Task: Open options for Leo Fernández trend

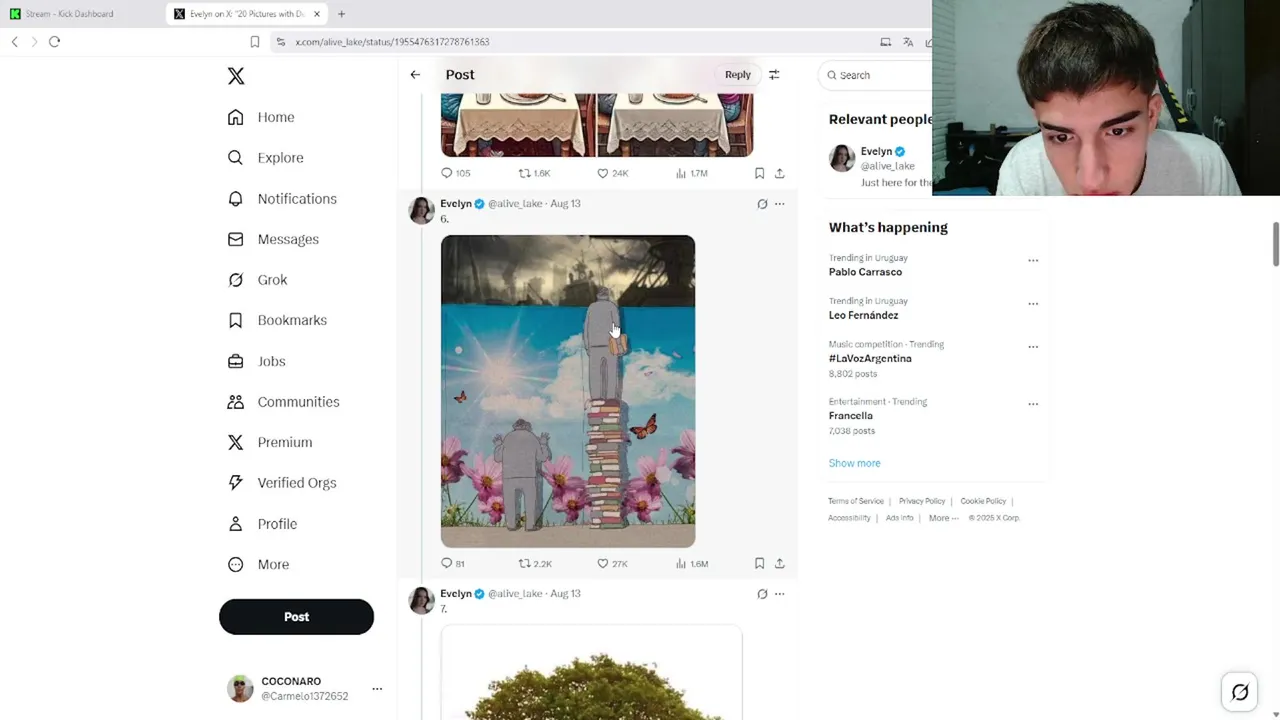Action: point(1033,304)
